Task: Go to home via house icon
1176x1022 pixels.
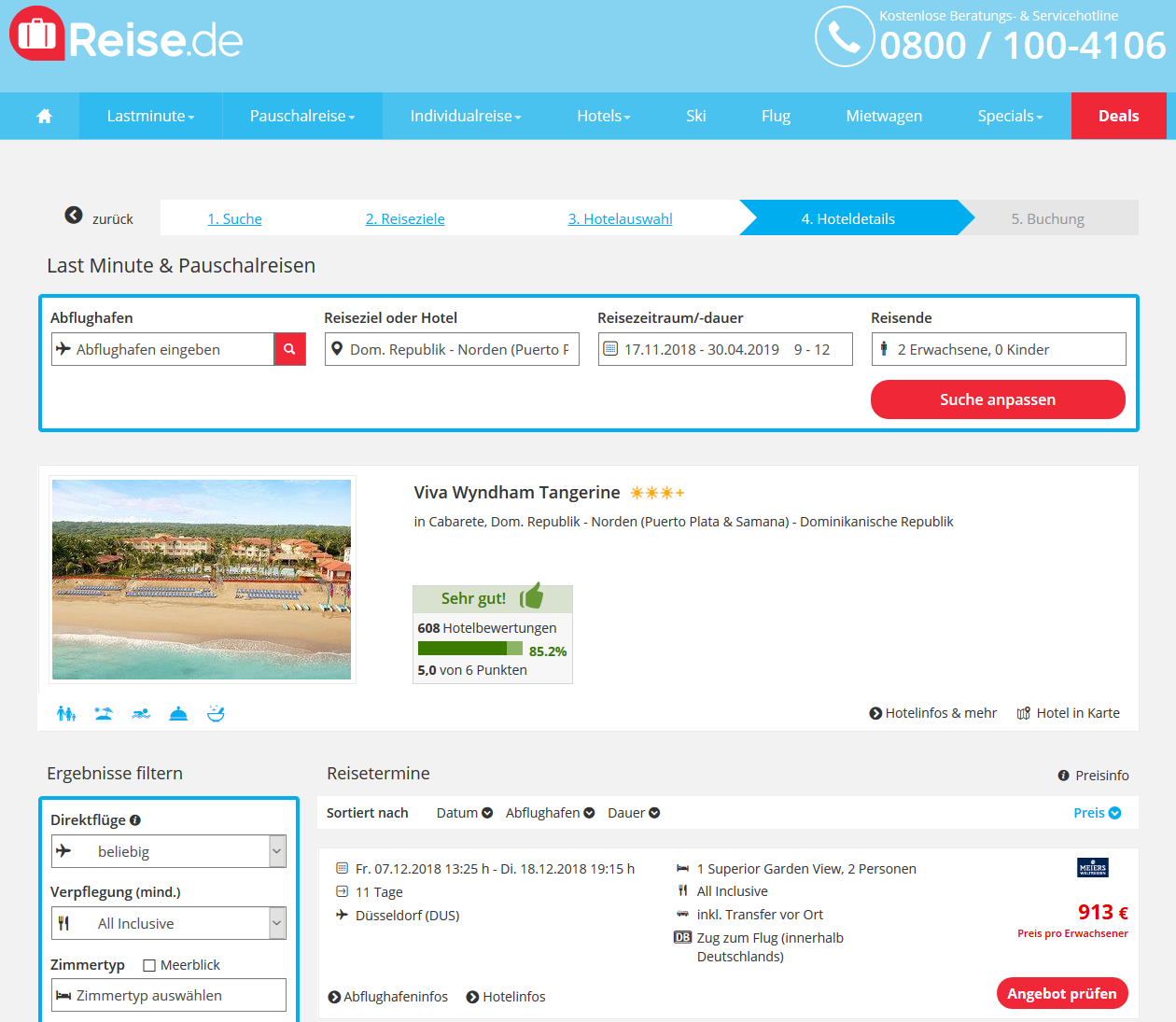Action: pyautogui.click(x=44, y=116)
